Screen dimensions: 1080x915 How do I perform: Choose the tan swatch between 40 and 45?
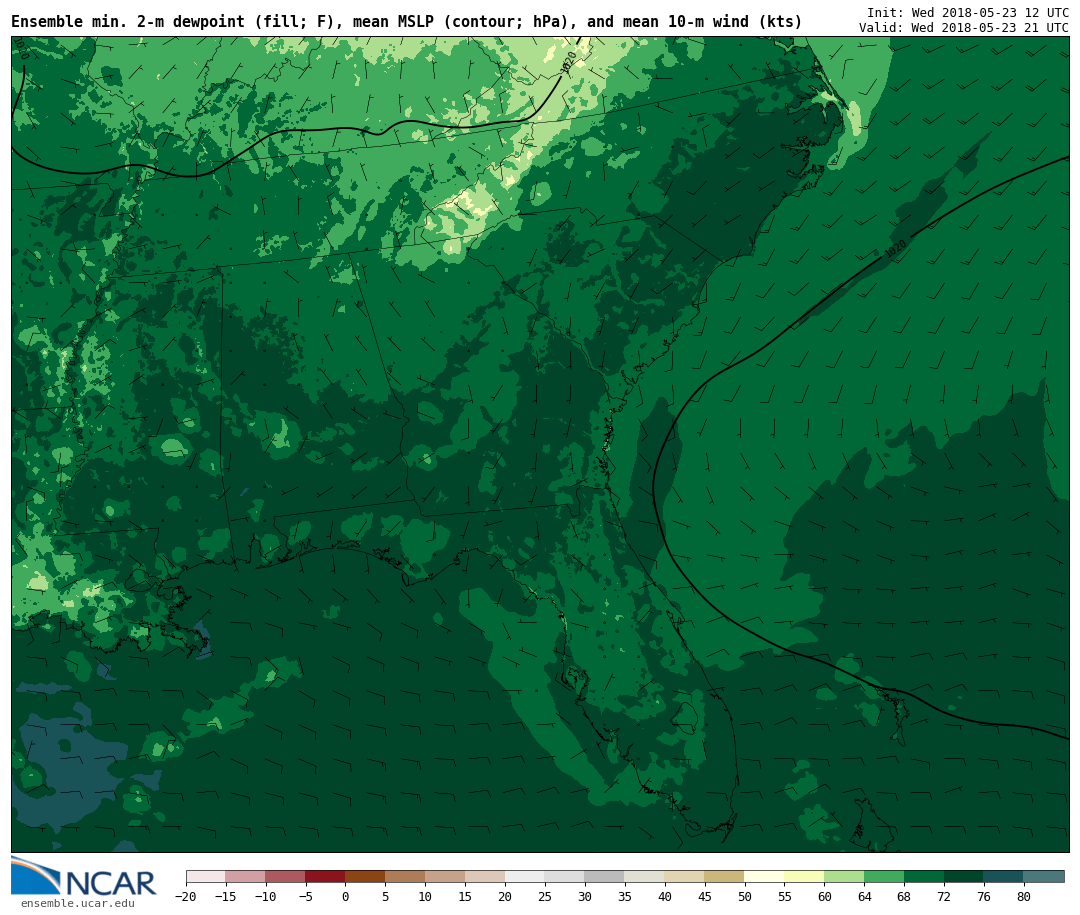(x=684, y=877)
